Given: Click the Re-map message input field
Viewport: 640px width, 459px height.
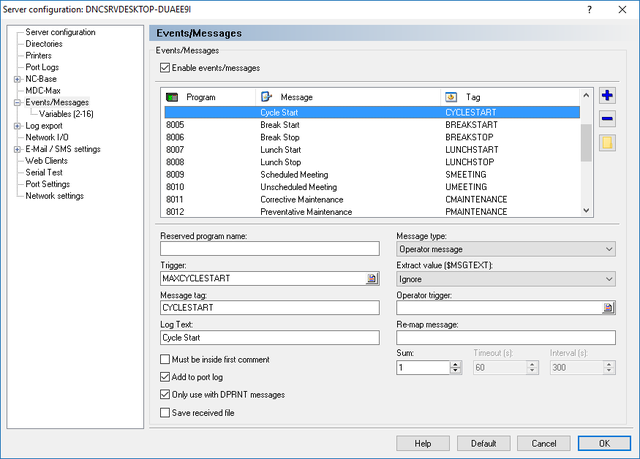Looking at the screenshot, I should pos(506,337).
